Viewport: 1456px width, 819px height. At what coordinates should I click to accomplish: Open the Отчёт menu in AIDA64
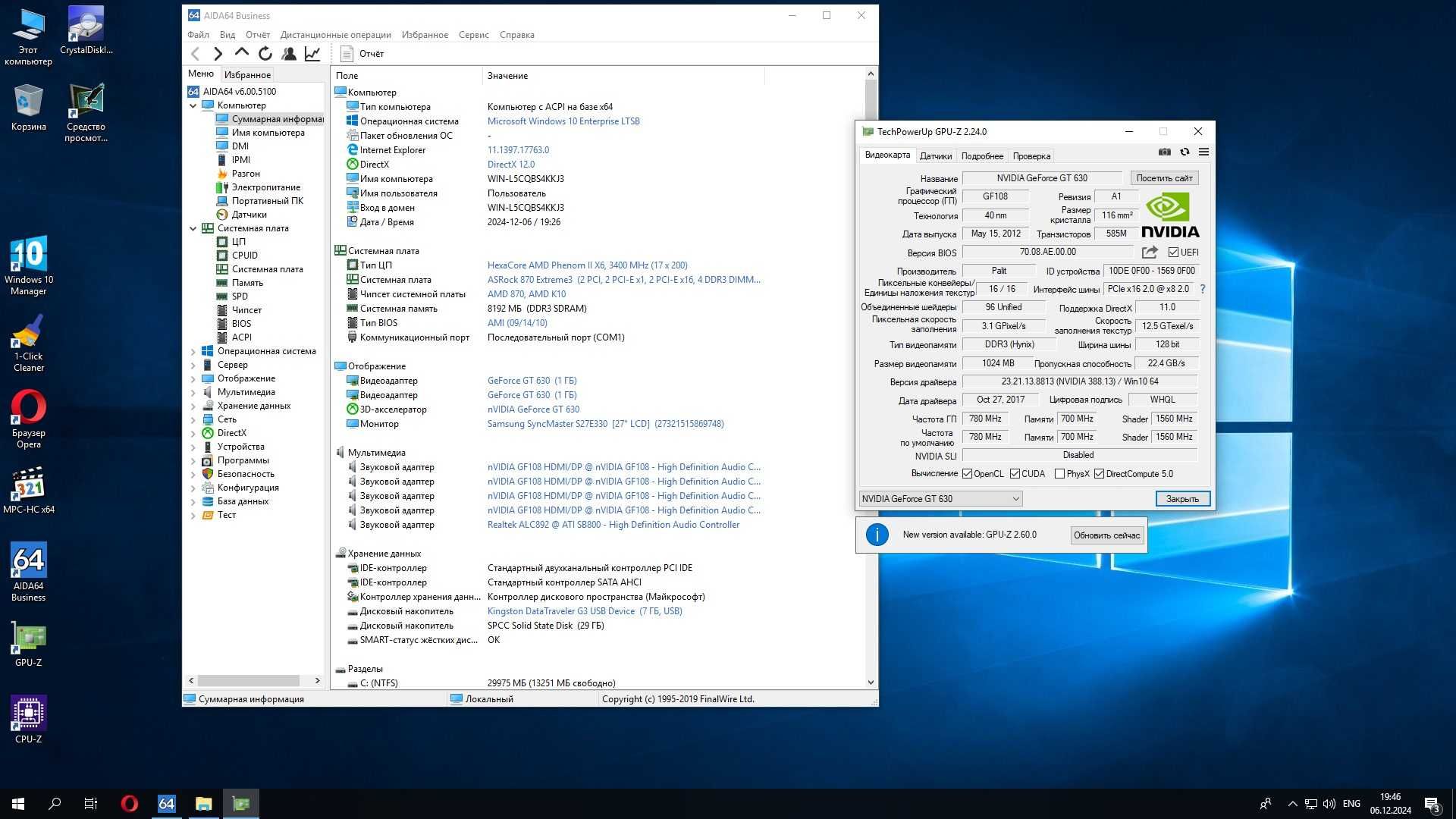pos(258,35)
